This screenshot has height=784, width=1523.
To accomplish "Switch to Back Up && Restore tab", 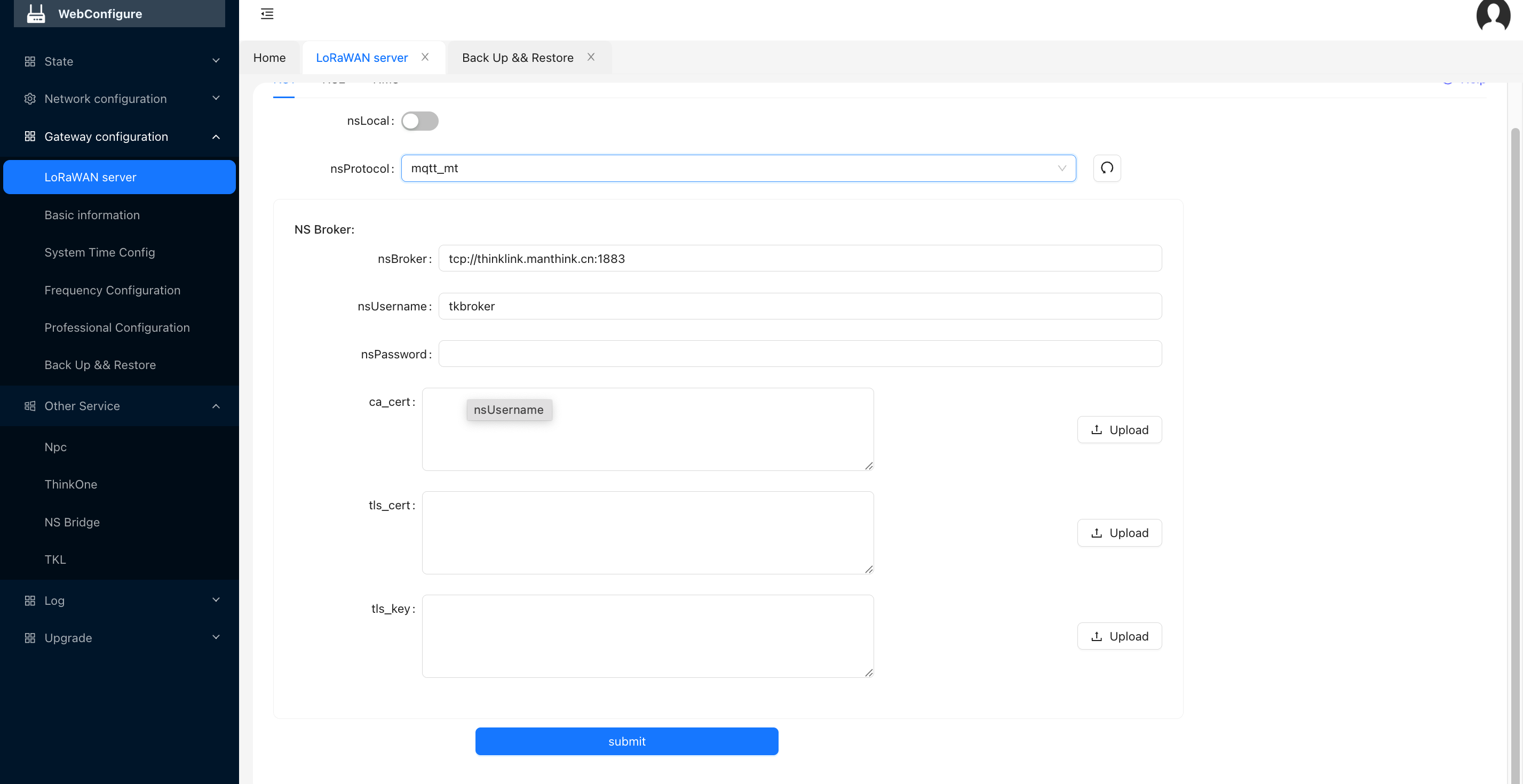I will point(518,58).
